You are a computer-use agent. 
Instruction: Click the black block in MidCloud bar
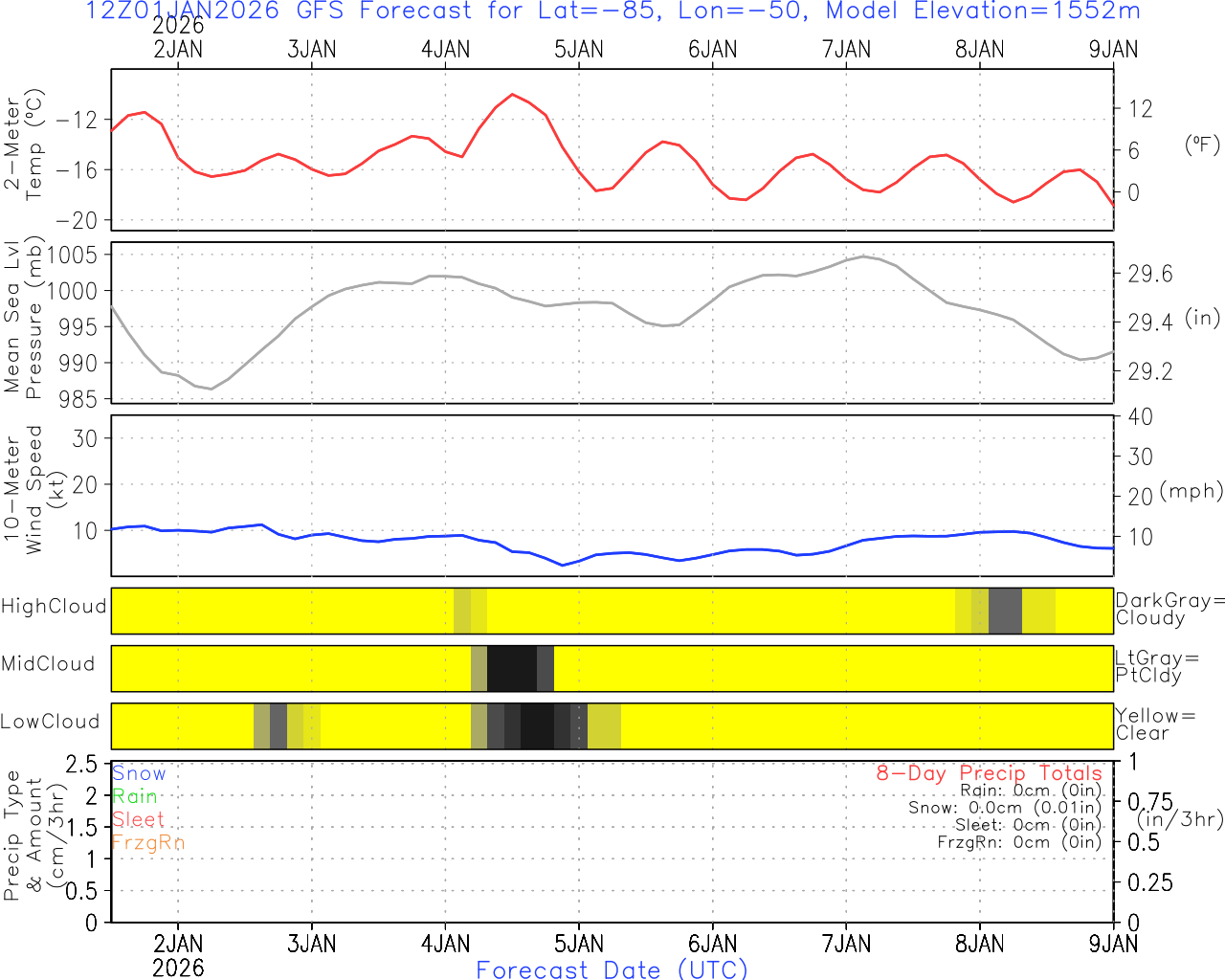tap(512, 668)
